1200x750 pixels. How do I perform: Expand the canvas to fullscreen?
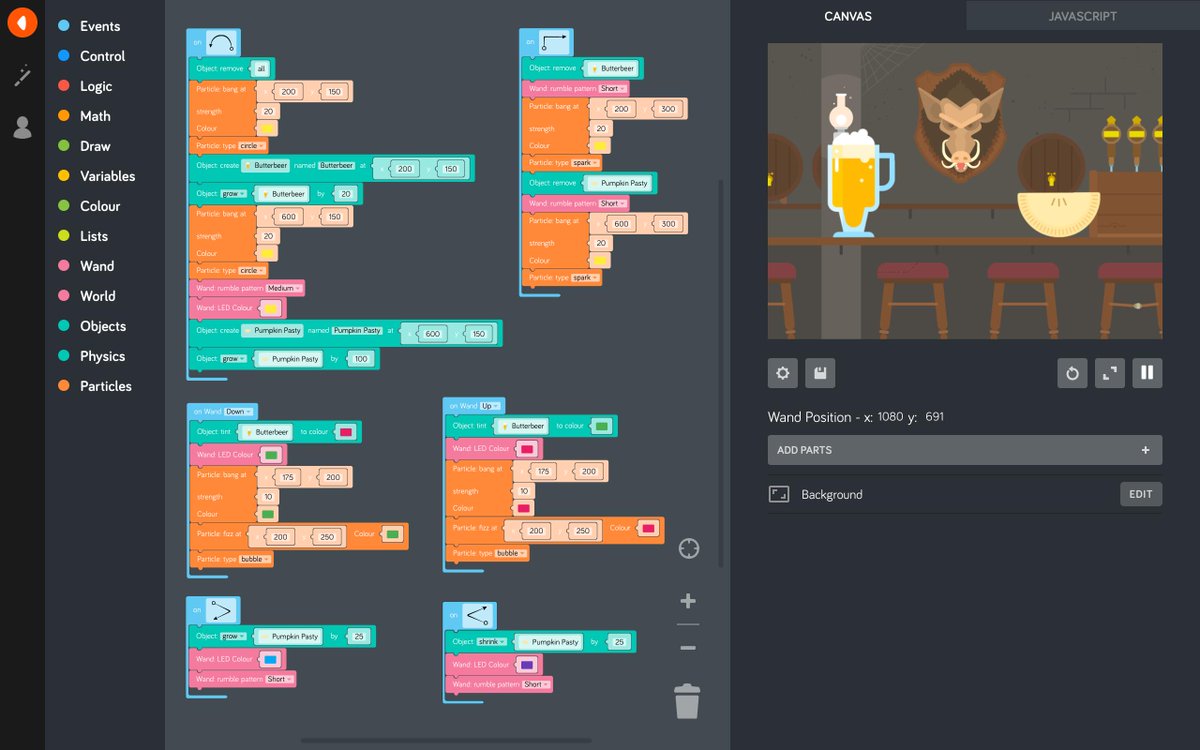[x=1109, y=372]
